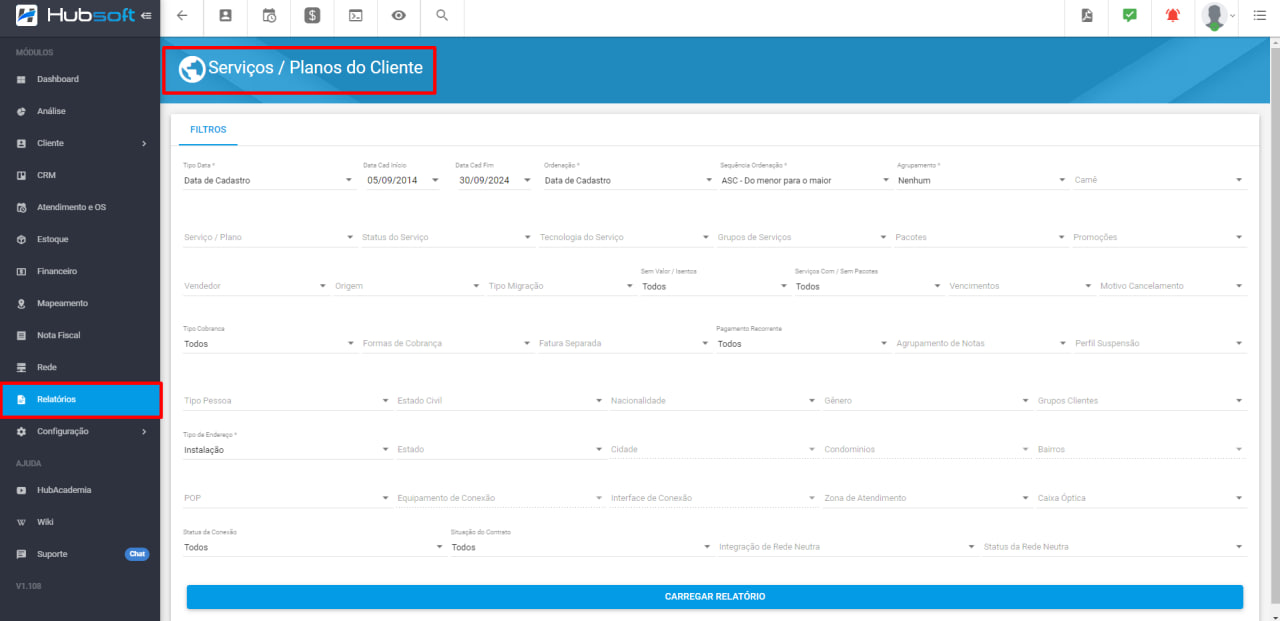Click the back arrow in top toolbar
Image resolution: width=1280 pixels, height=621 pixels.
[x=181, y=15]
